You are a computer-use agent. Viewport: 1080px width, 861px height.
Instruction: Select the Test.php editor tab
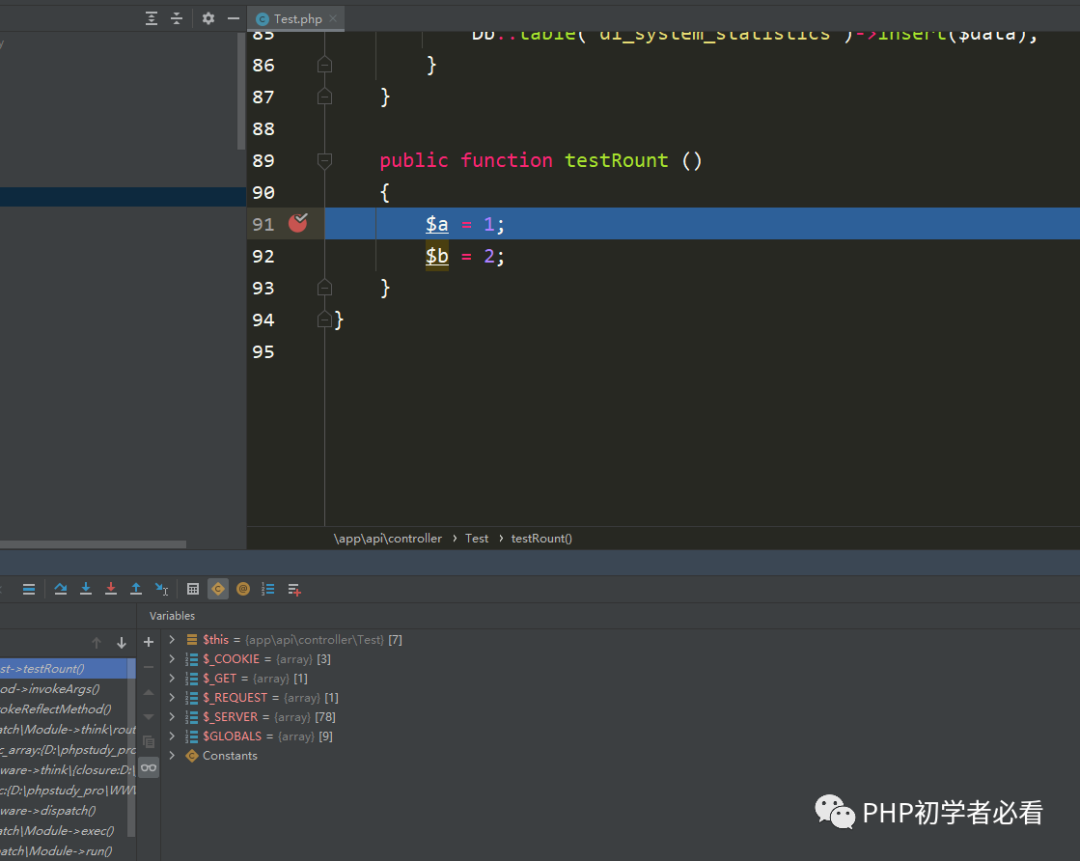pos(297,19)
